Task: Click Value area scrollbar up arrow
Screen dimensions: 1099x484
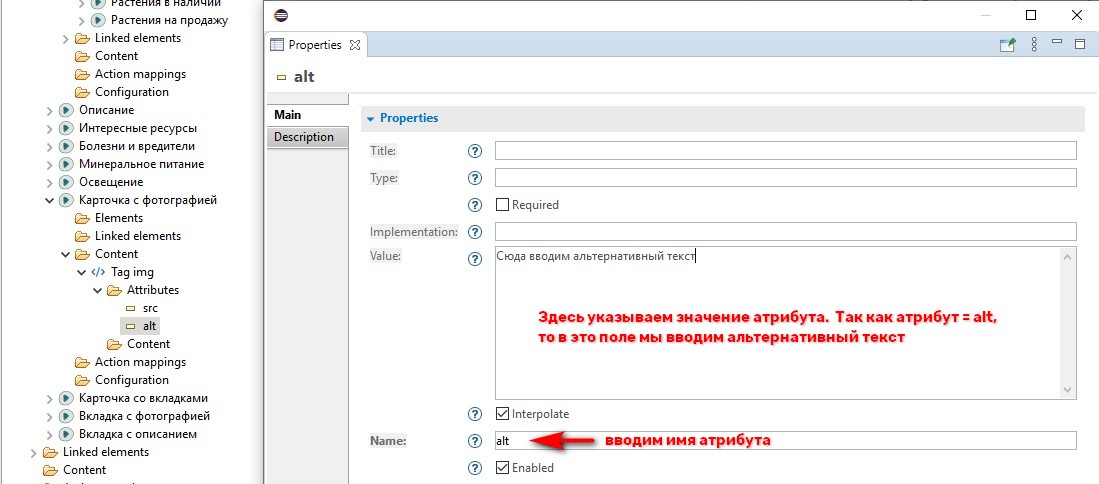Action: click(1068, 257)
